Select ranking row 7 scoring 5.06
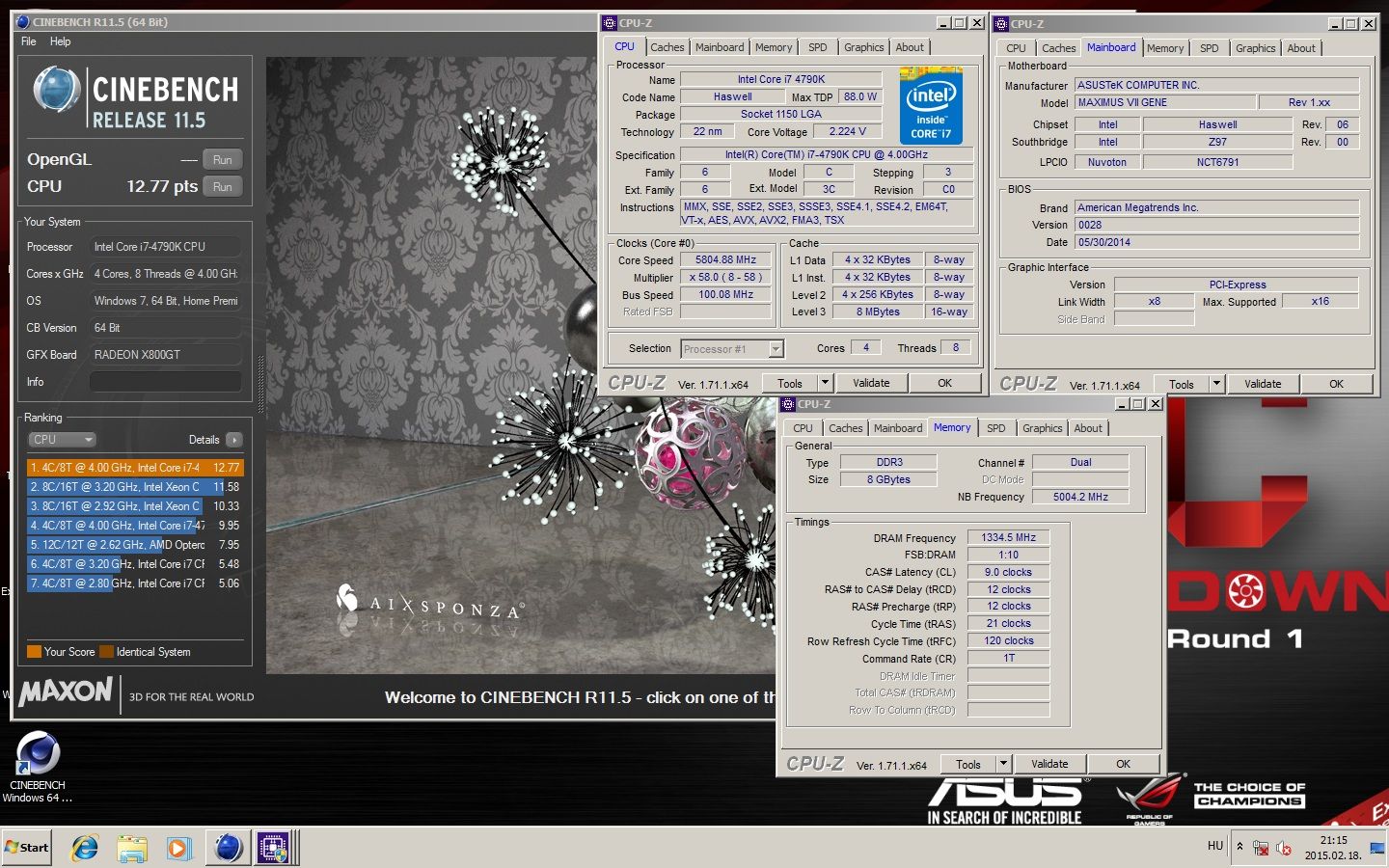 tap(135, 583)
